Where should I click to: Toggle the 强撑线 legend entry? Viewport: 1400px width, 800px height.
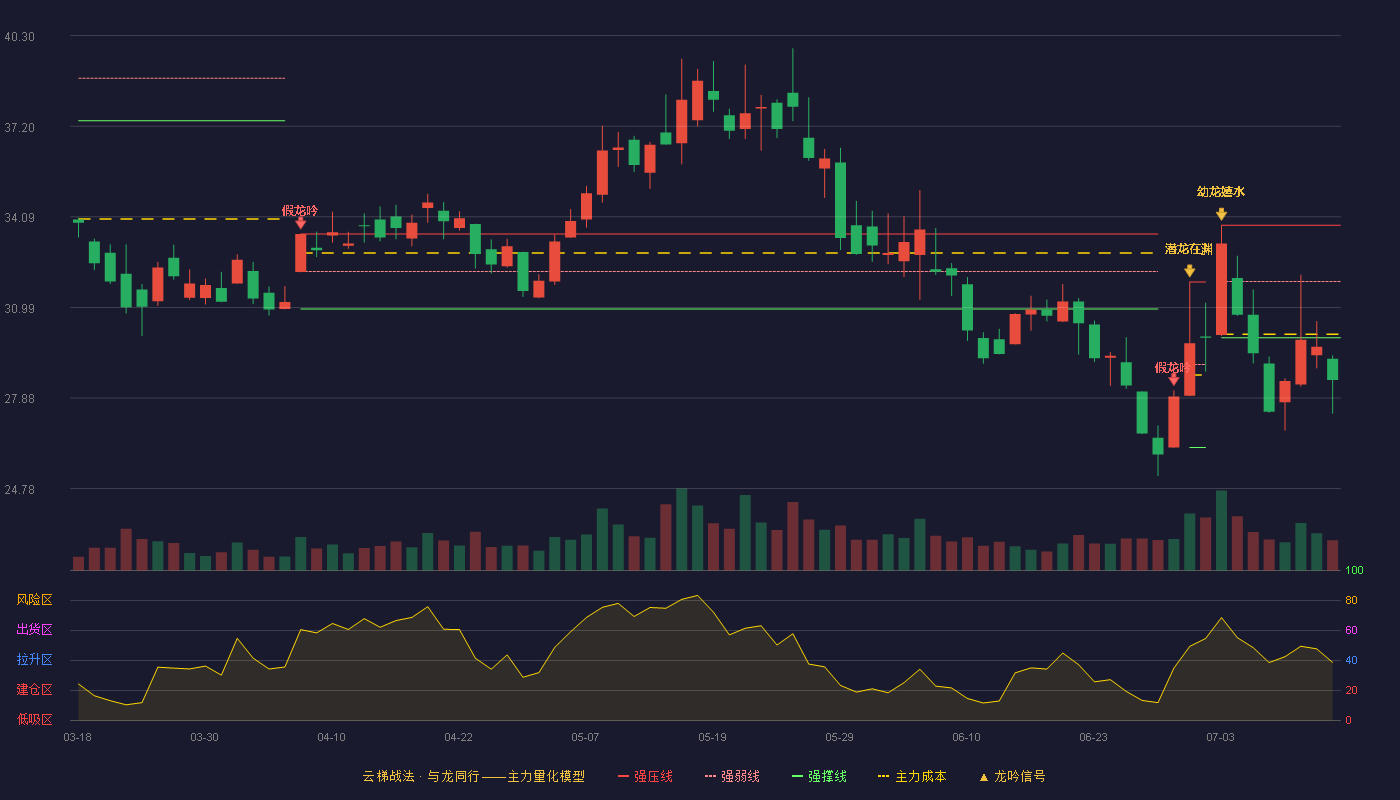(819, 776)
